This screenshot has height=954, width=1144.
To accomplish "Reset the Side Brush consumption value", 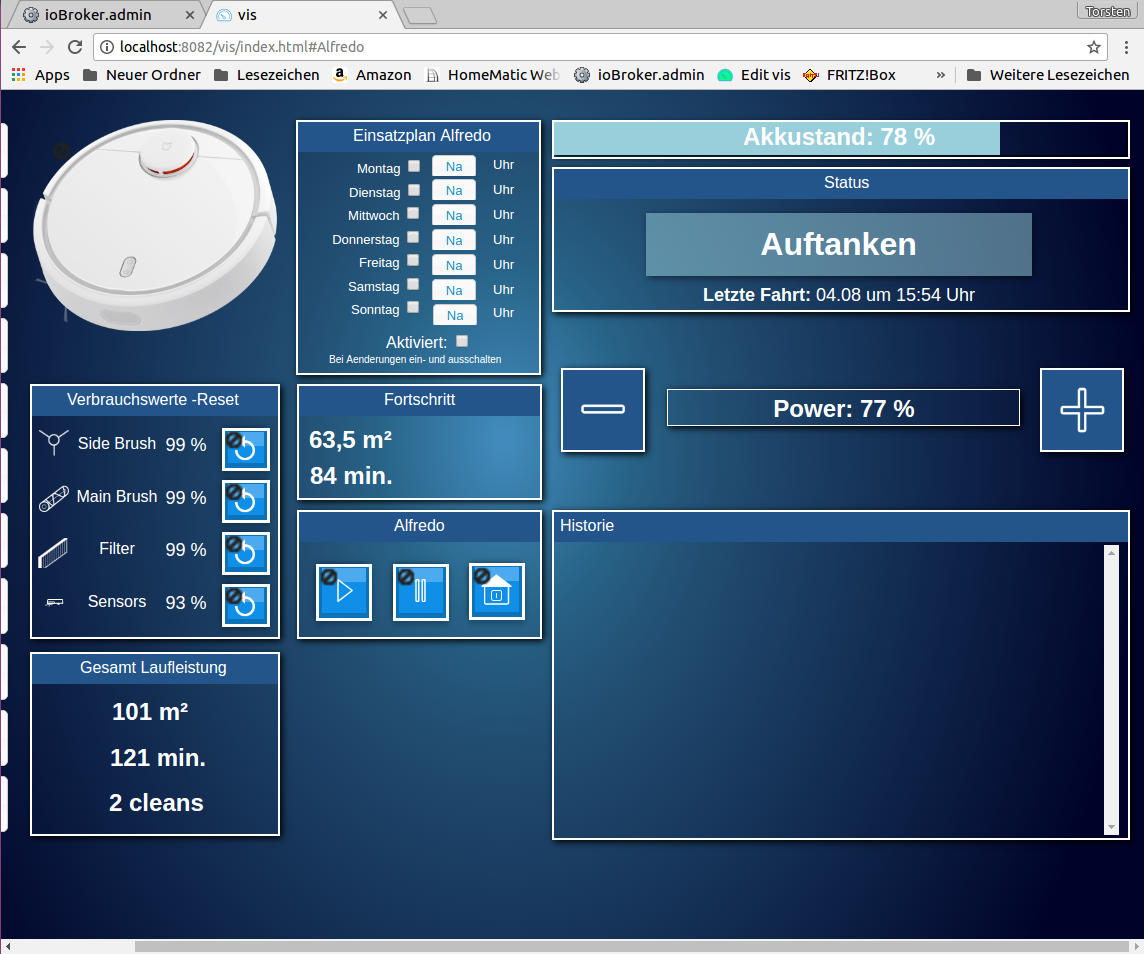I will pyautogui.click(x=246, y=450).
